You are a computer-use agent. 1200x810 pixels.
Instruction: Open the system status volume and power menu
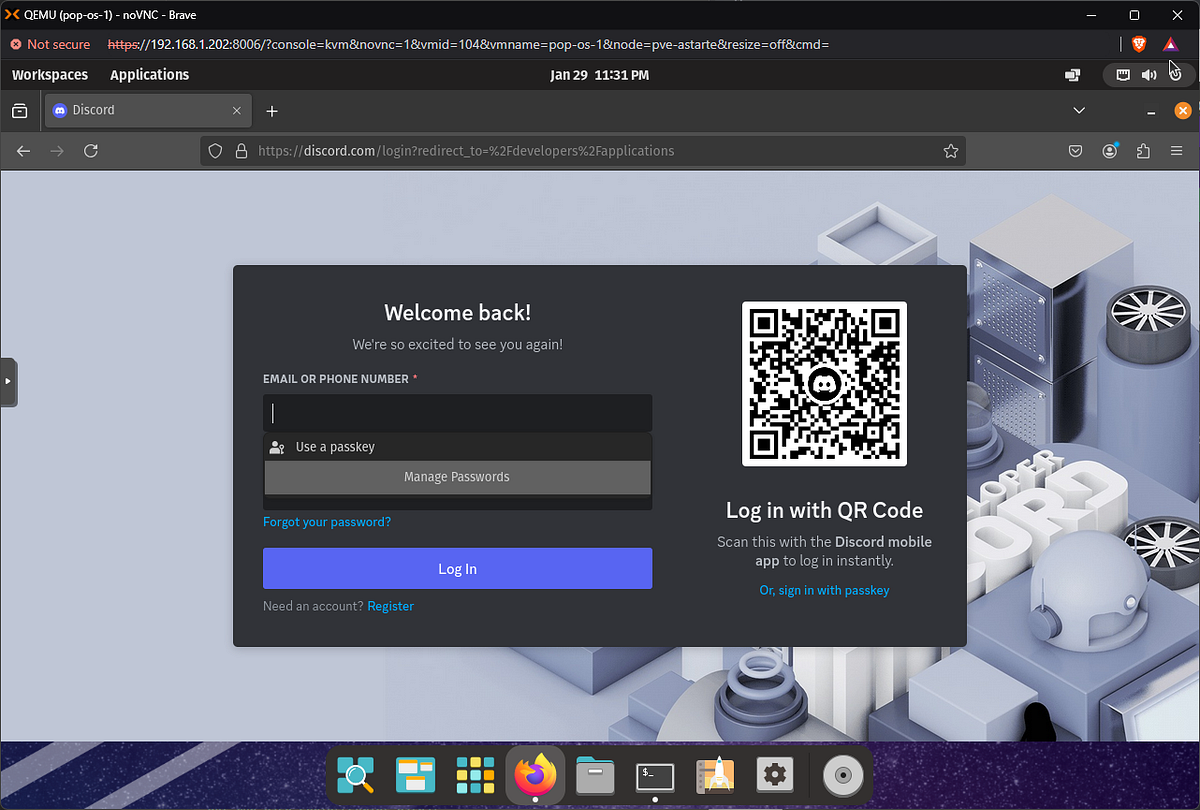pyautogui.click(x=1149, y=75)
